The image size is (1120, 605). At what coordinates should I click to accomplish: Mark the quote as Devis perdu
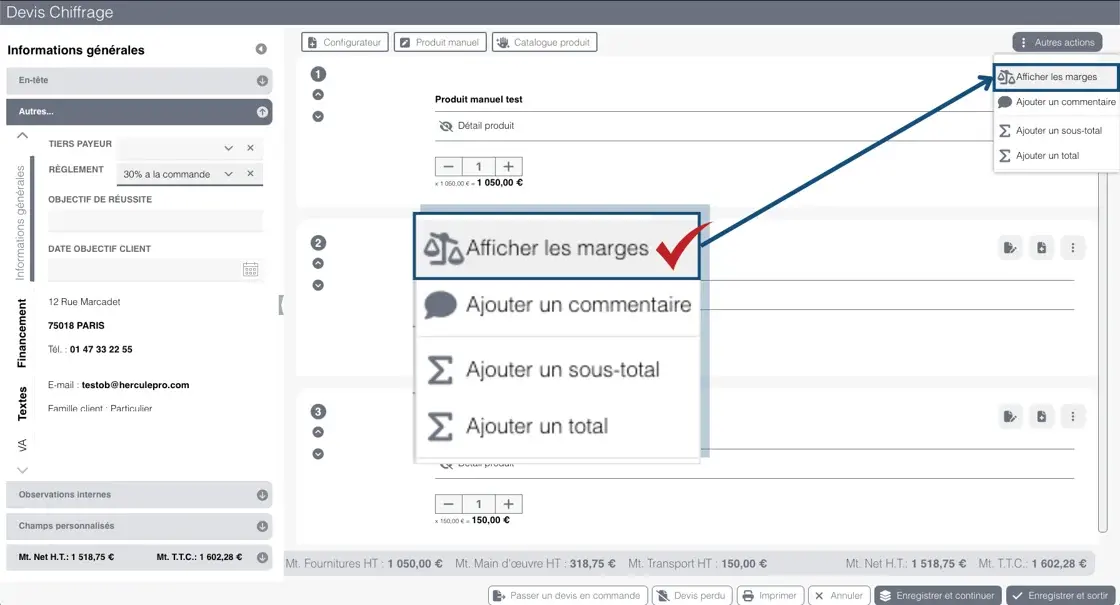tap(691, 596)
